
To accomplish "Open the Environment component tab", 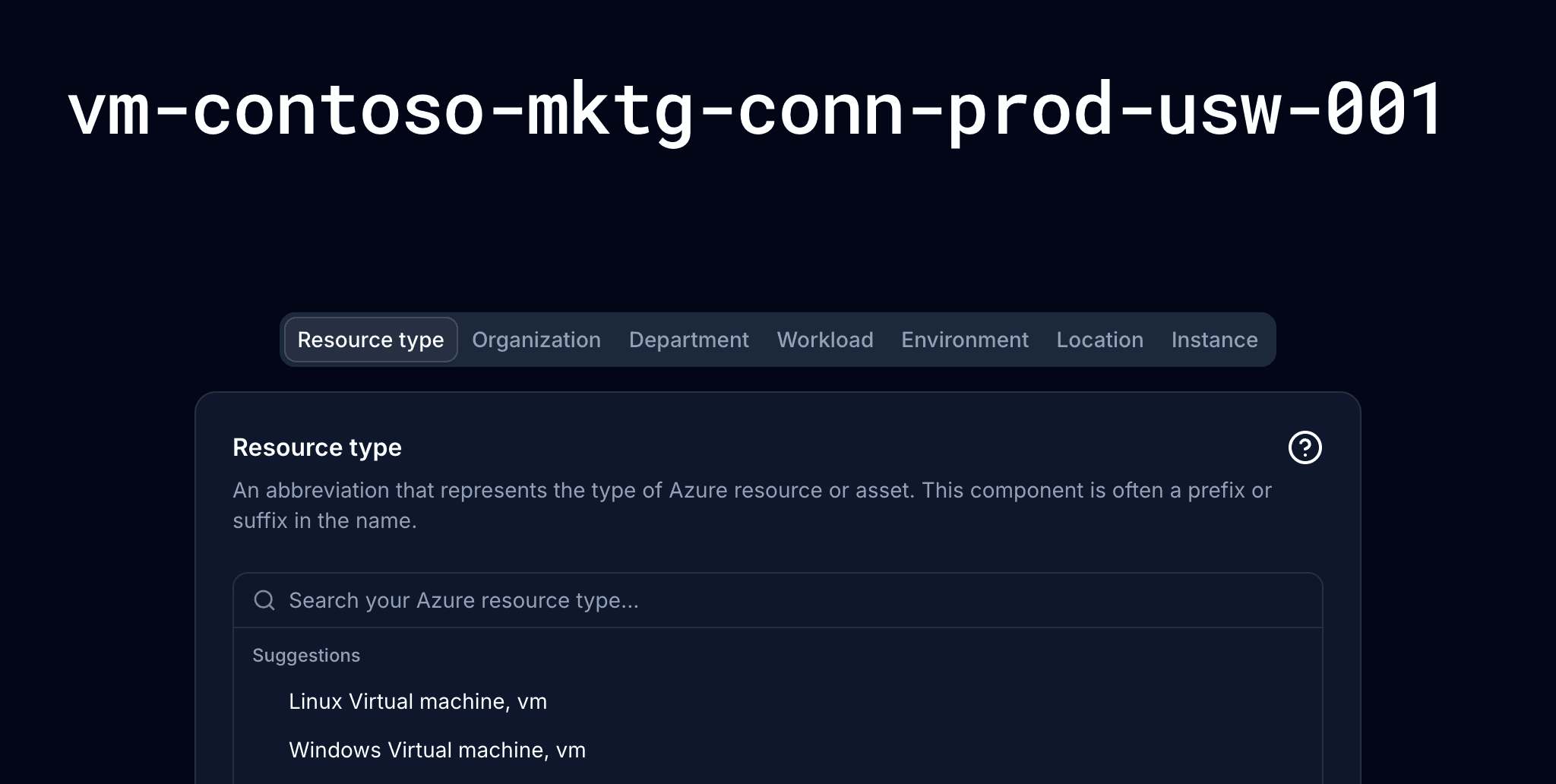I will pyautogui.click(x=964, y=340).
